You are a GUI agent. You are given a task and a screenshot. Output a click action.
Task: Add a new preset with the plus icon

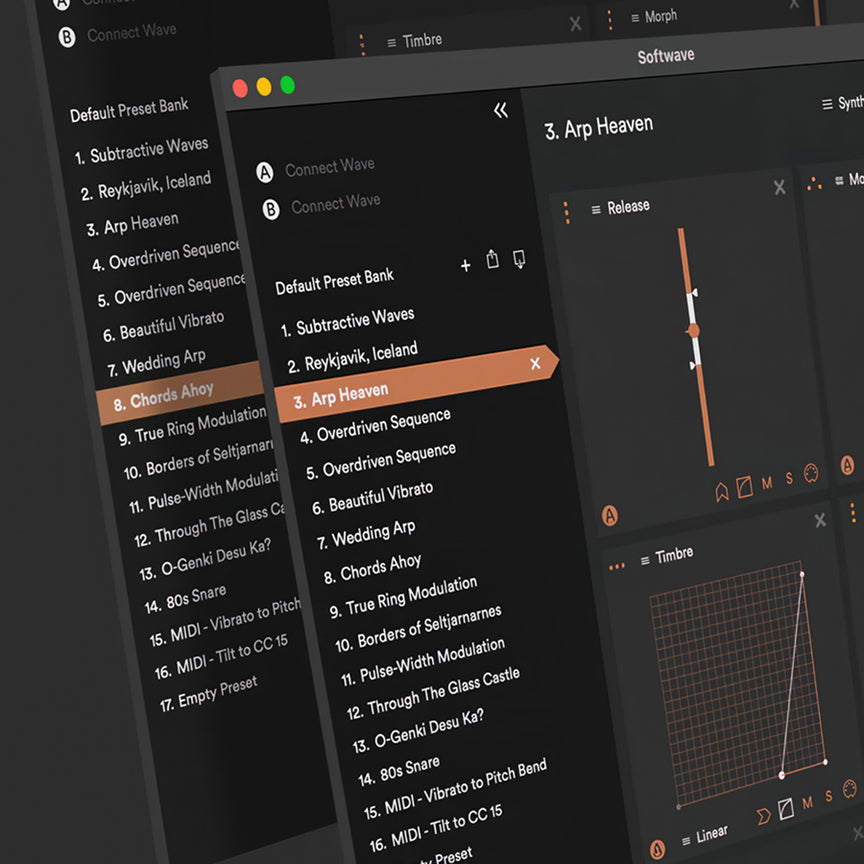(x=465, y=265)
